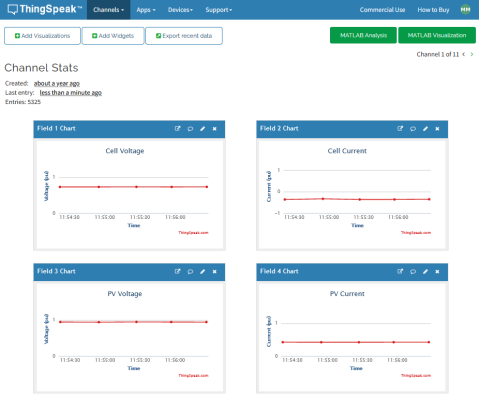Image resolution: width=479 pixels, height=396 pixels.
Task: Click the 'Entries: 5325' text
Action: (x=23, y=102)
